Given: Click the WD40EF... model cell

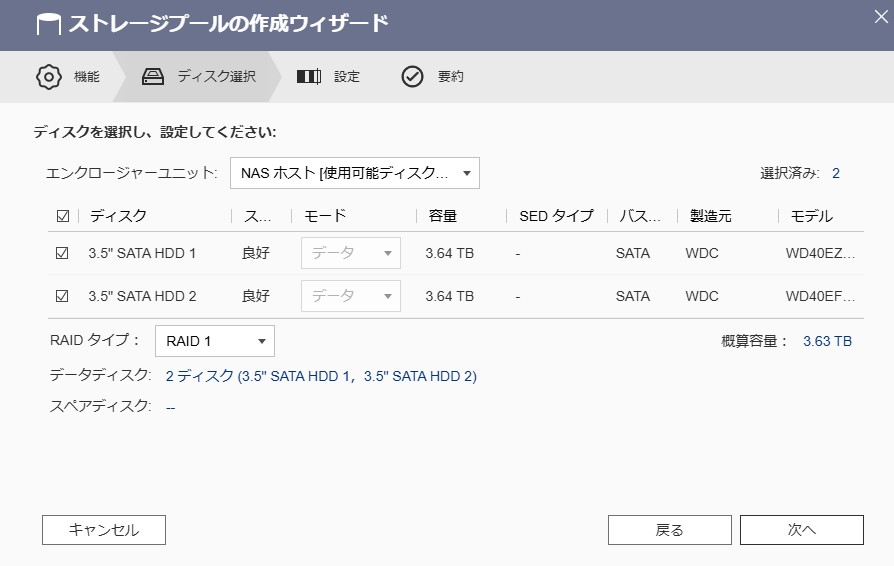Looking at the screenshot, I should (x=820, y=296).
